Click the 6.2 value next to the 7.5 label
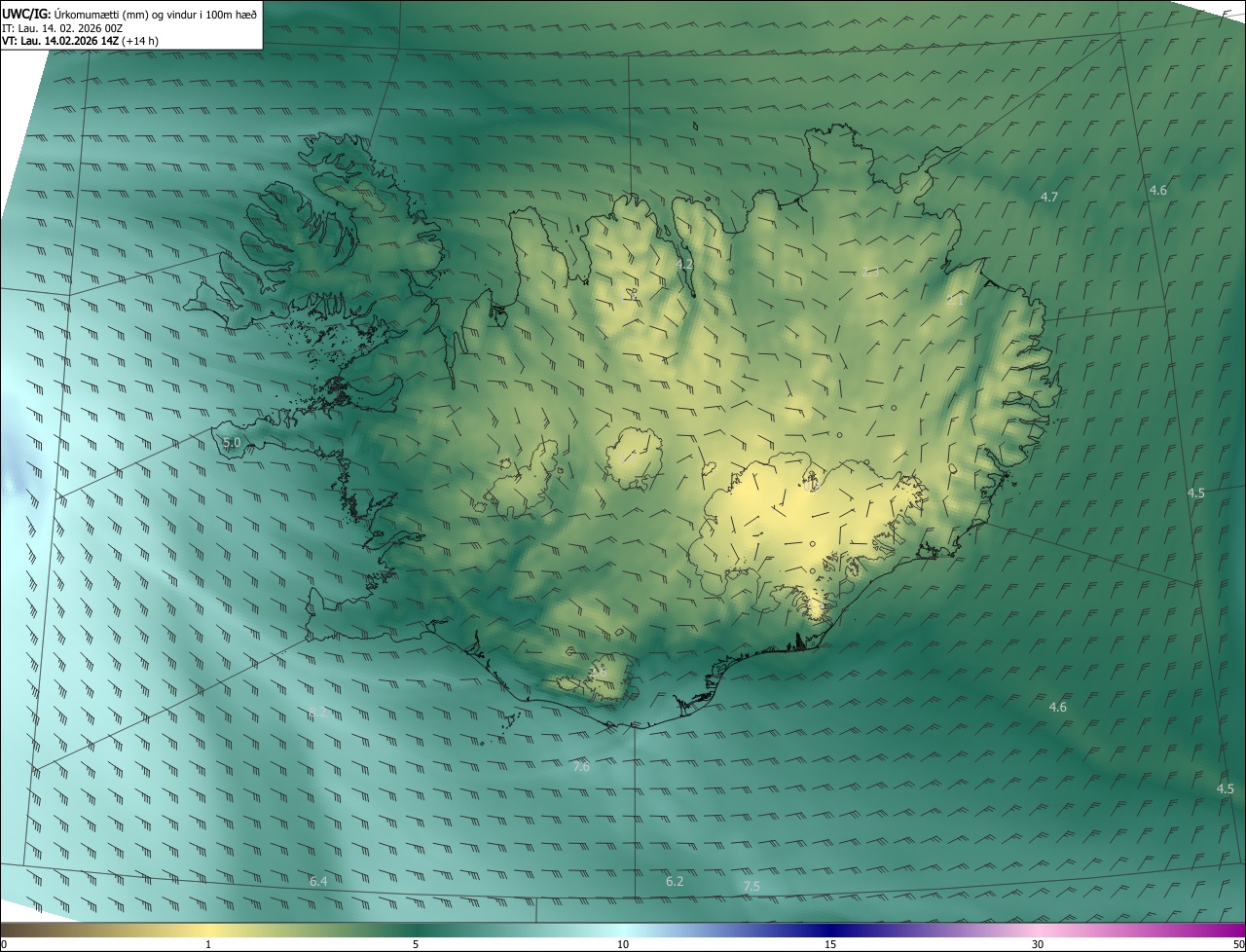The width and height of the screenshot is (1246, 952). (x=675, y=881)
